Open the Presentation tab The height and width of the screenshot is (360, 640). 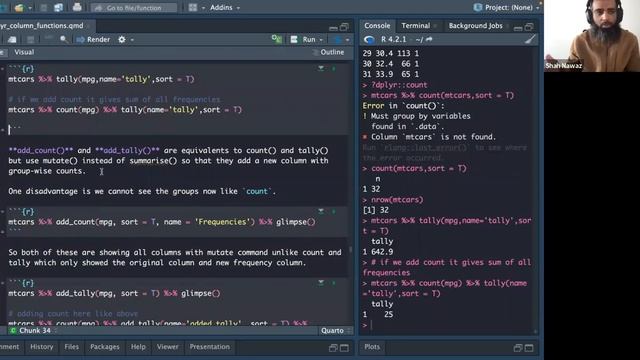point(209,347)
